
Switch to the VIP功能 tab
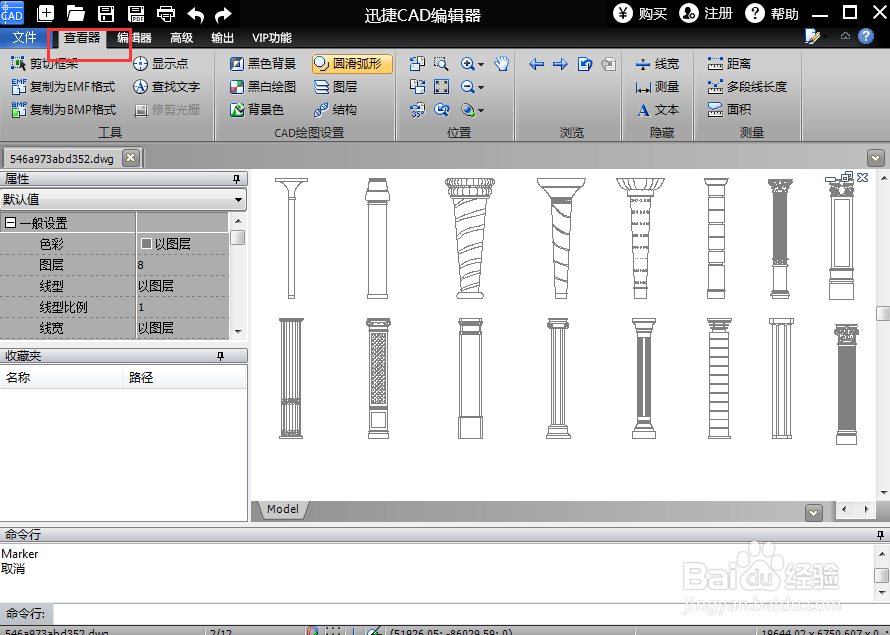coord(272,38)
